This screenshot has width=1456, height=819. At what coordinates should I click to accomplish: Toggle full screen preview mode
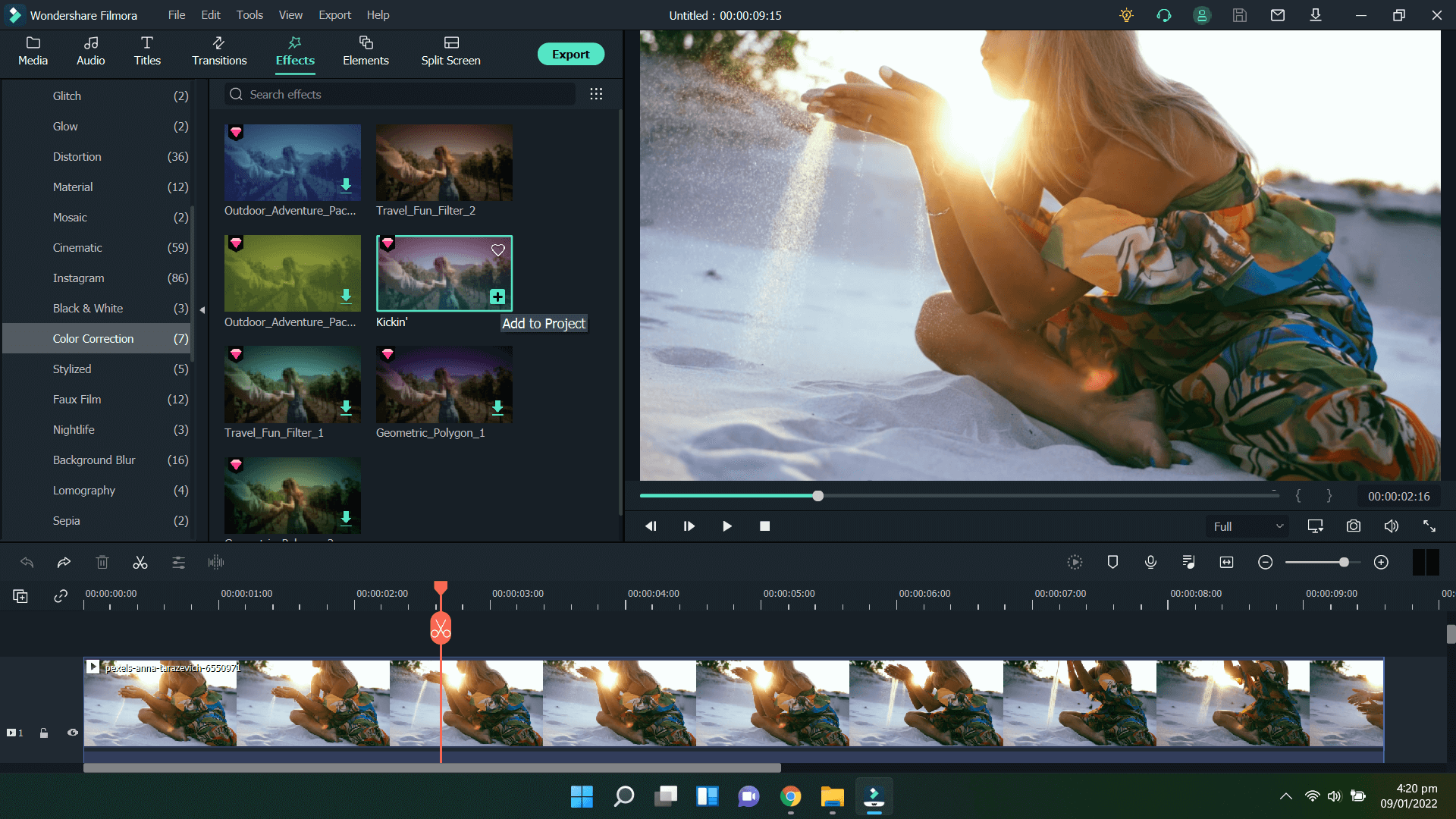1431,525
